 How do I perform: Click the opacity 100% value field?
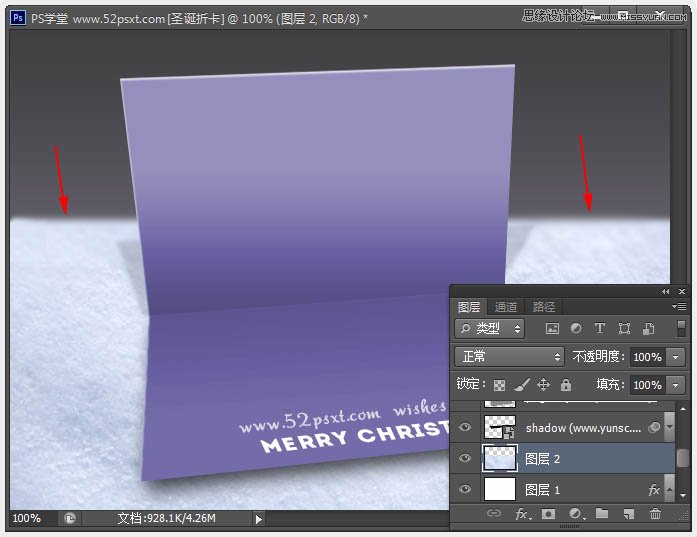tap(648, 357)
